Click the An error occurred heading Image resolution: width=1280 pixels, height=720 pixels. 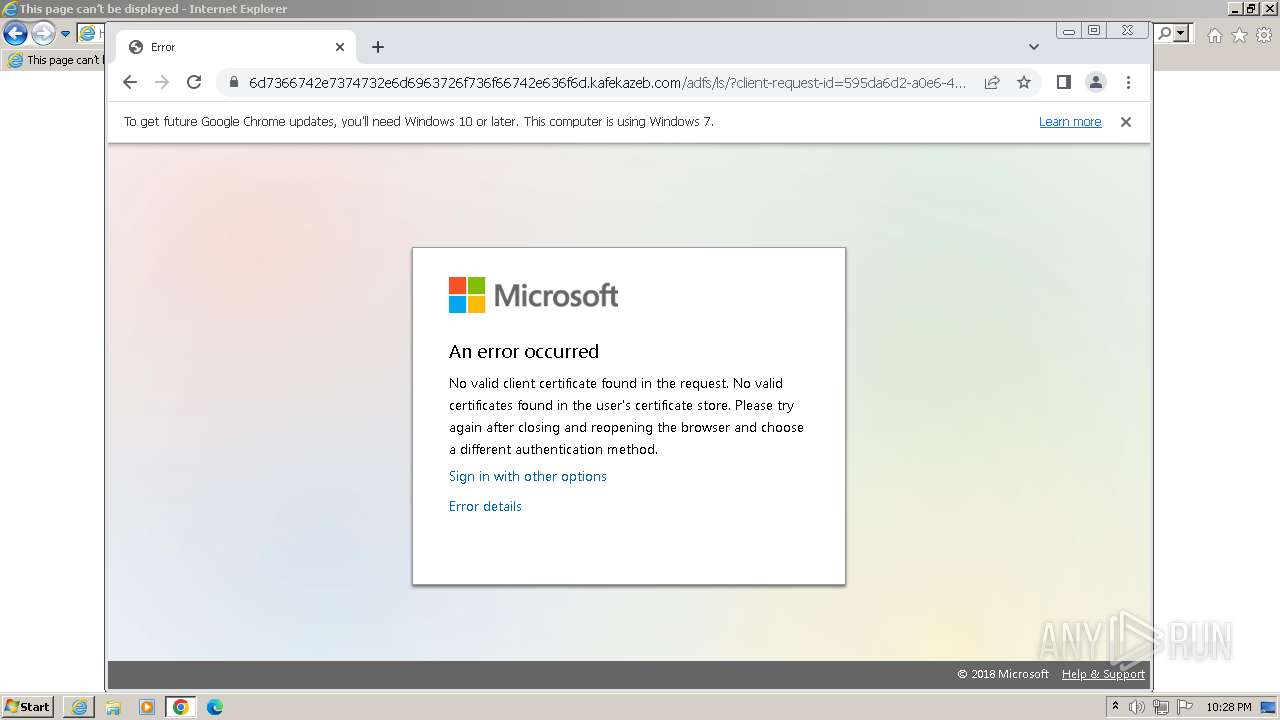click(x=524, y=351)
